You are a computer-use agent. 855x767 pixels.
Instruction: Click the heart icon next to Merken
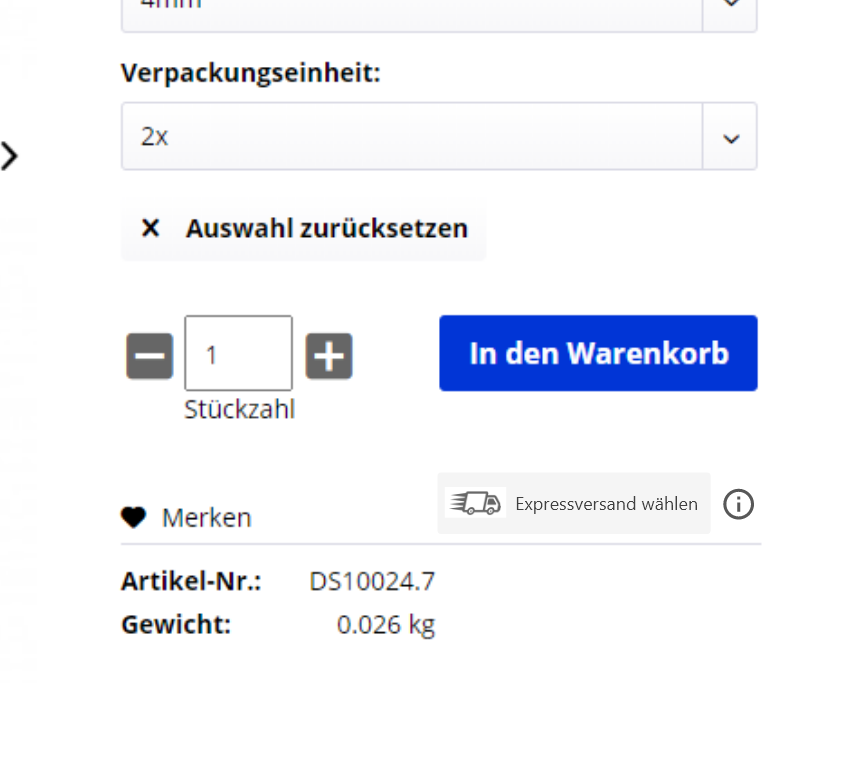tap(134, 517)
